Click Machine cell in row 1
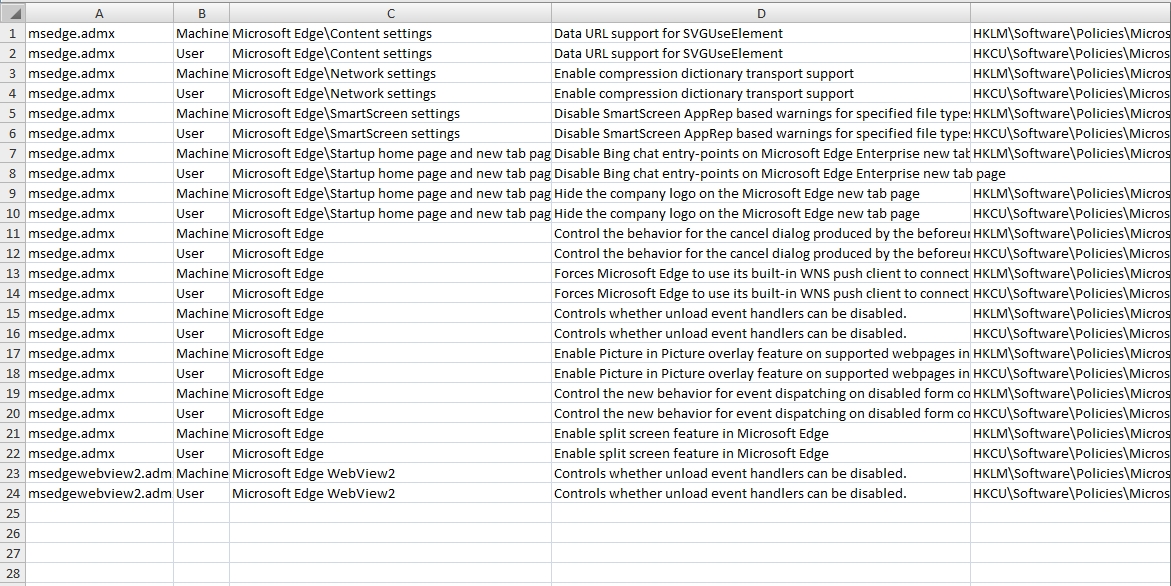Viewport: 1171px width, 586px height. click(x=202, y=33)
